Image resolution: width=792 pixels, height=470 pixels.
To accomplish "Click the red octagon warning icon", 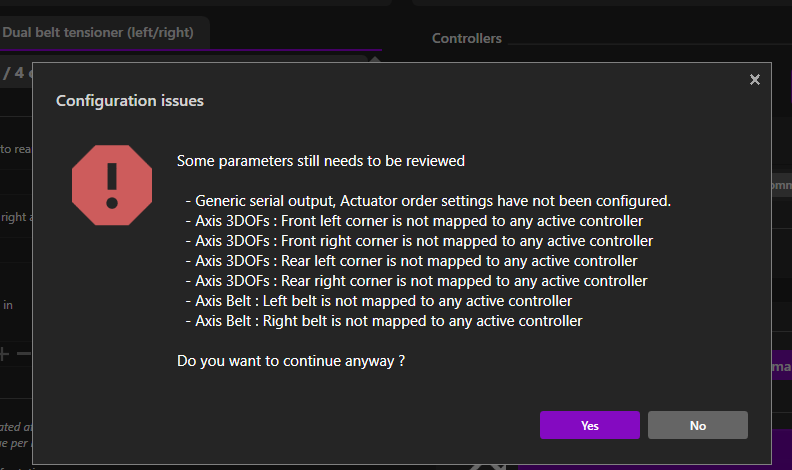I will click(111, 179).
